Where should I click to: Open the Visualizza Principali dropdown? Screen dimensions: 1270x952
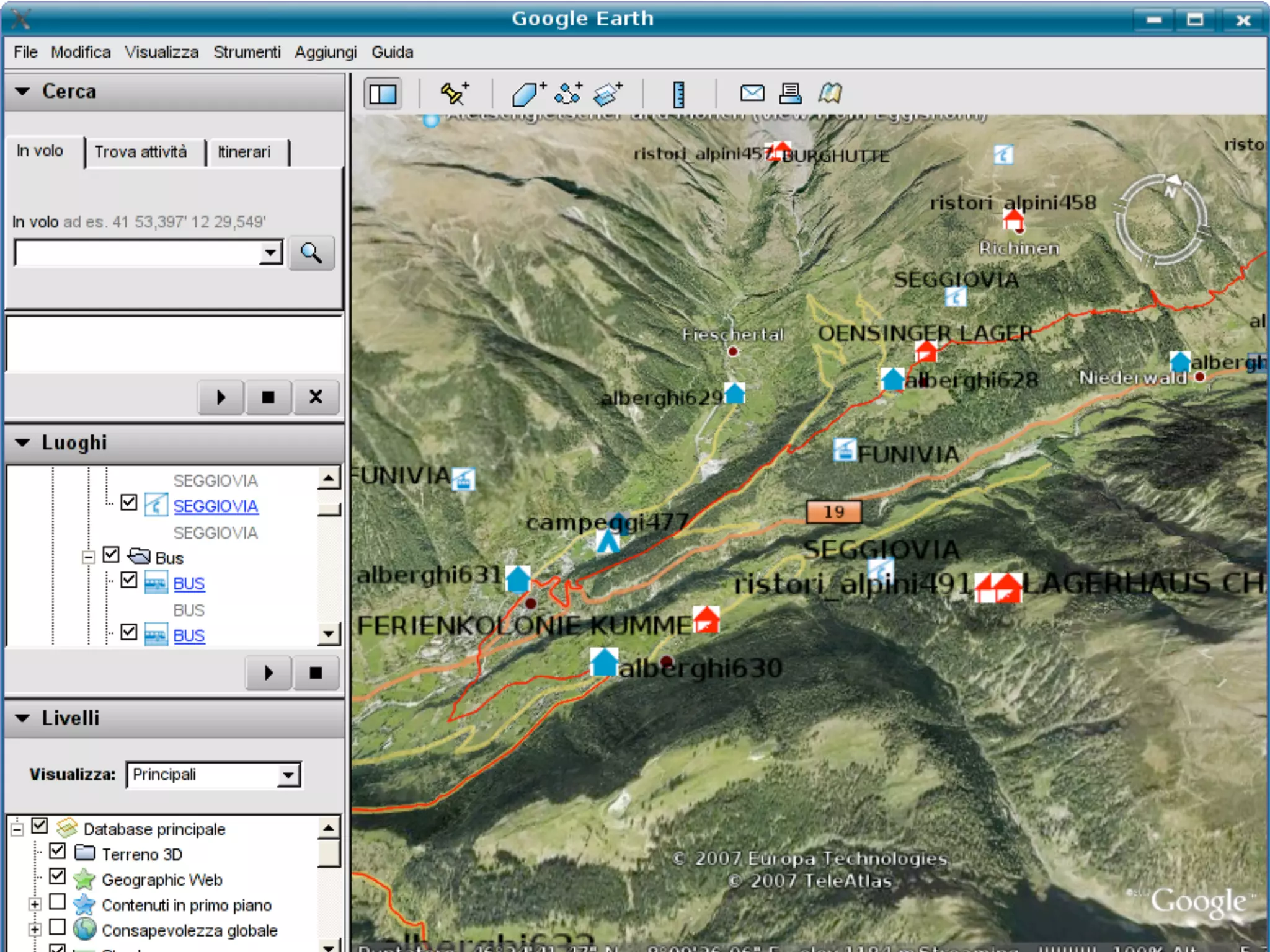coord(288,775)
